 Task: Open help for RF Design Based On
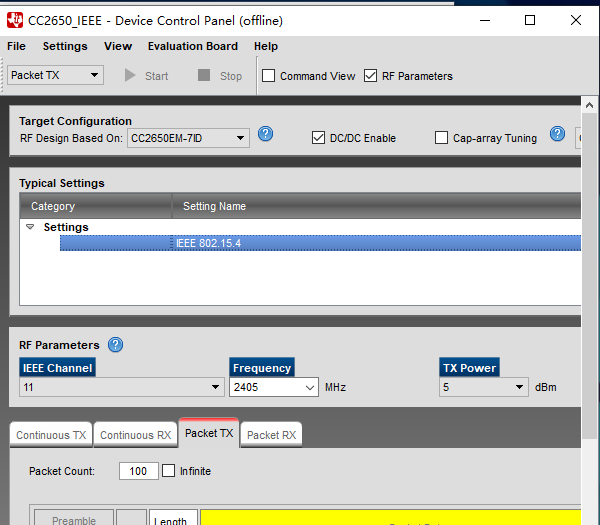click(266, 134)
